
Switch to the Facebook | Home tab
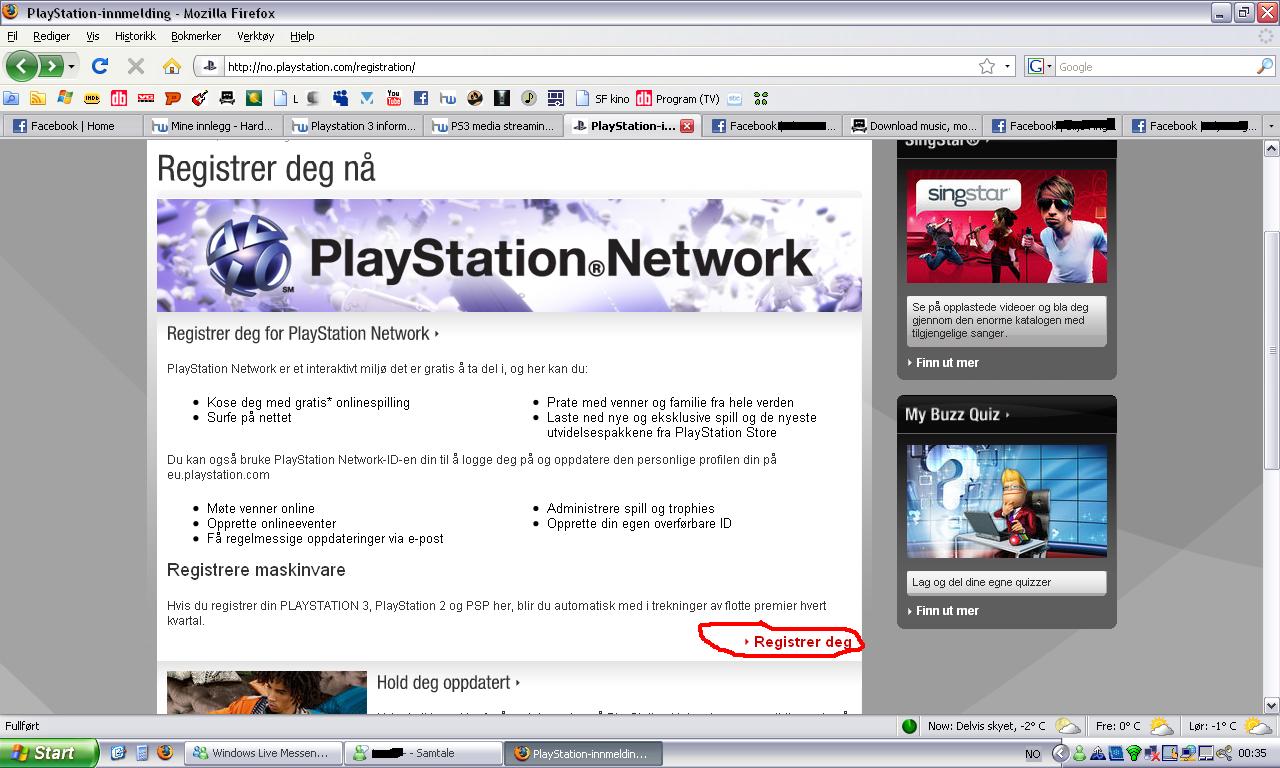pyautogui.click(x=72, y=126)
